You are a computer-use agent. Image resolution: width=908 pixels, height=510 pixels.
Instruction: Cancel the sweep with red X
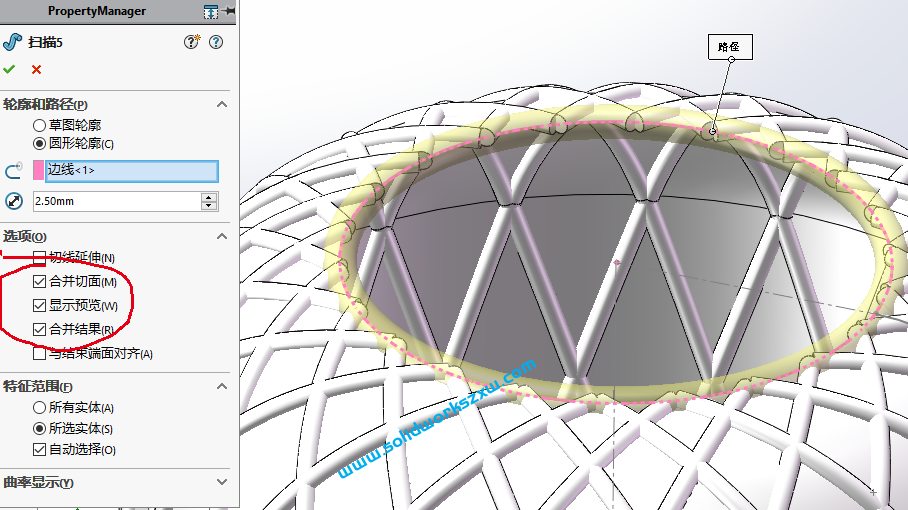tap(36, 69)
